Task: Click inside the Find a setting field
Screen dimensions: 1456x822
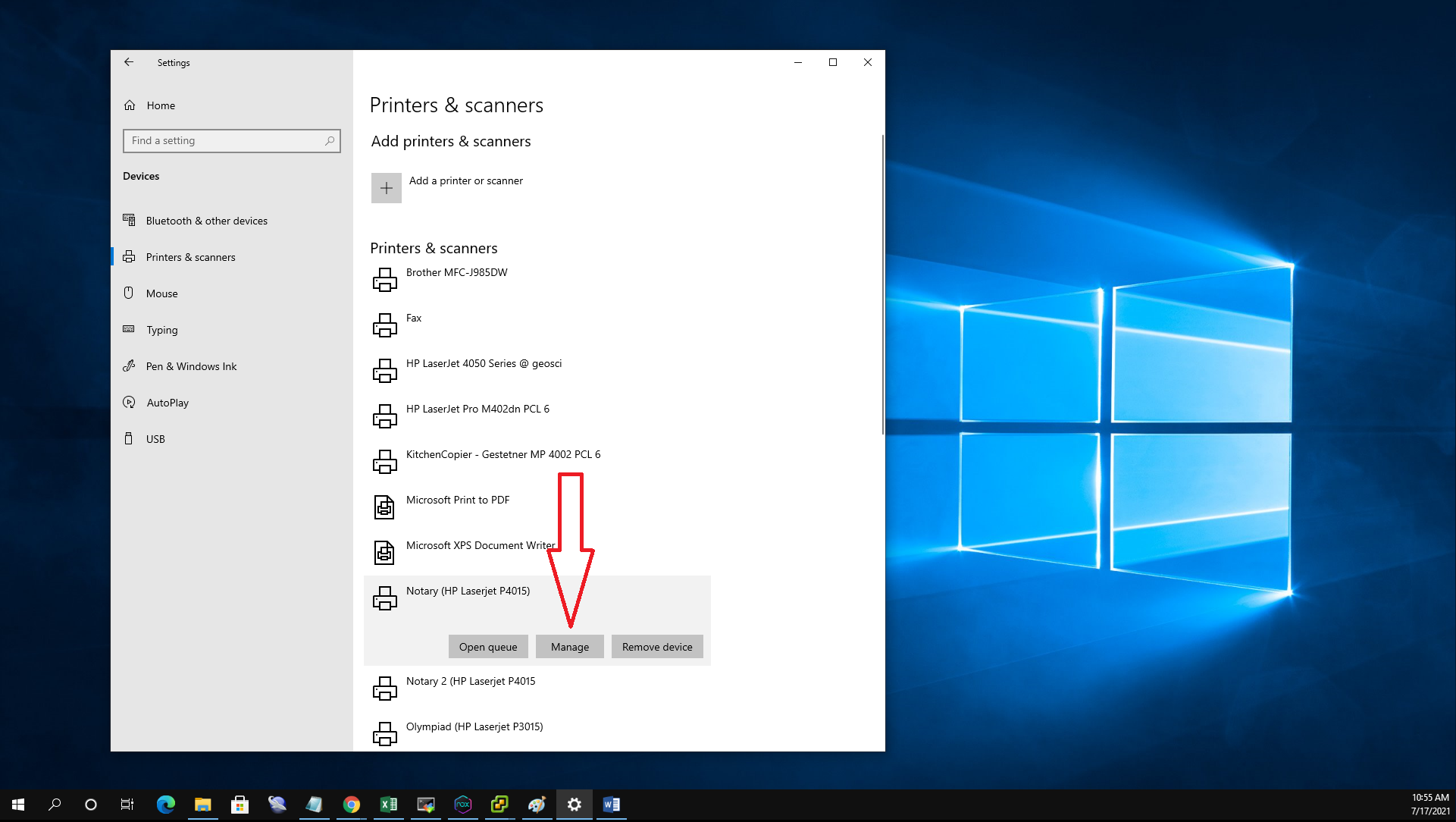Action: pyautogui.click(x=224, y=141)
